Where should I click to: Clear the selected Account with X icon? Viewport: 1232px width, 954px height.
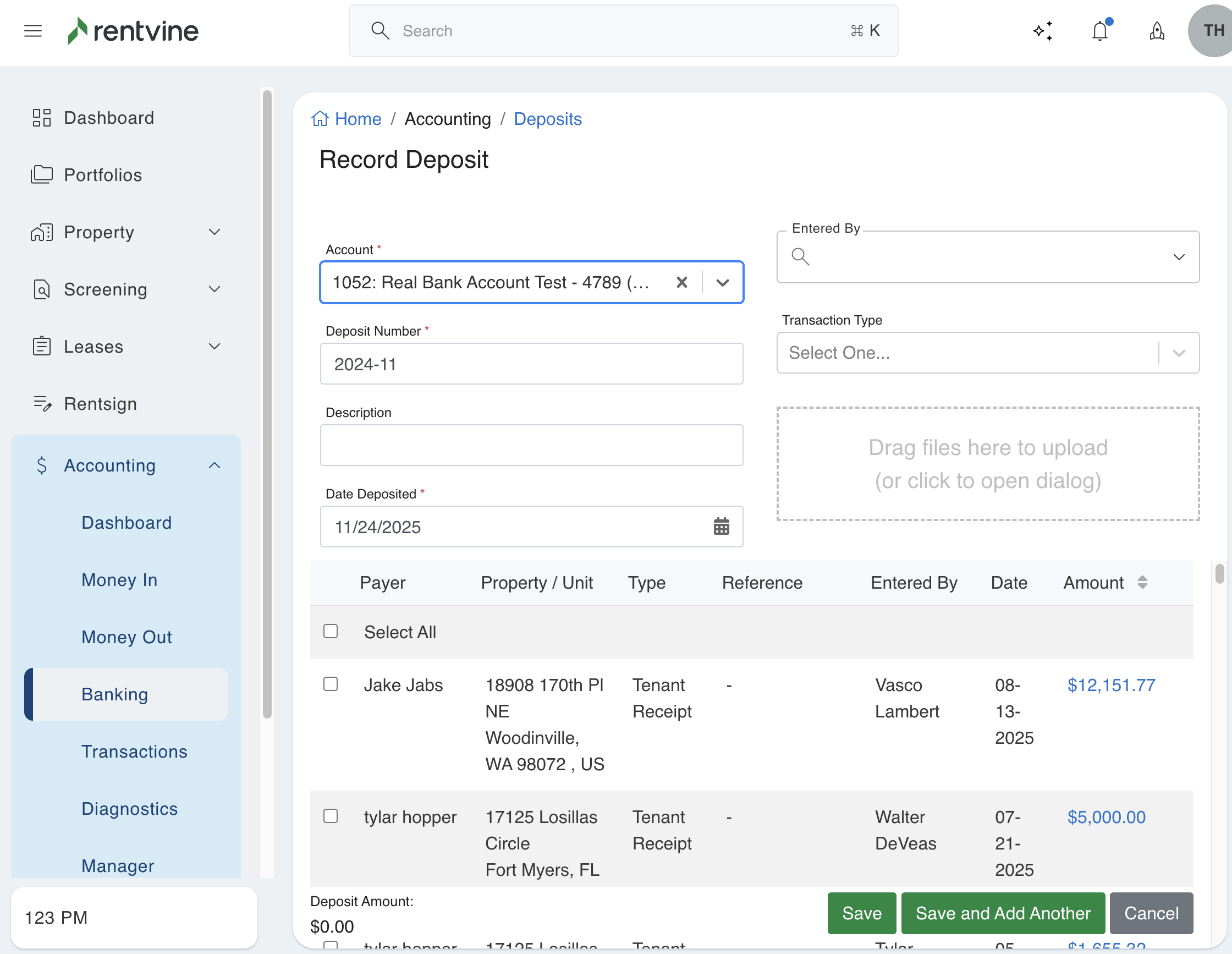click(x=681, y=282)
